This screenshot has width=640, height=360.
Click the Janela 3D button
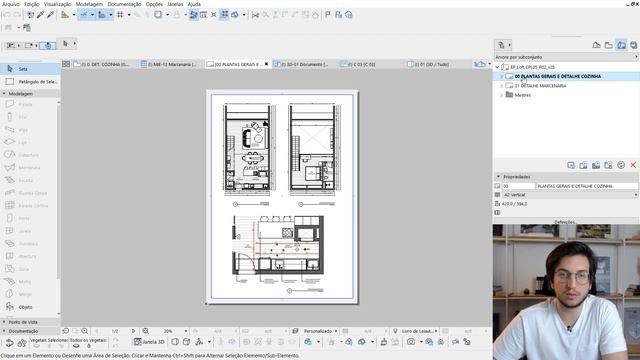click(x=149, y=342)
